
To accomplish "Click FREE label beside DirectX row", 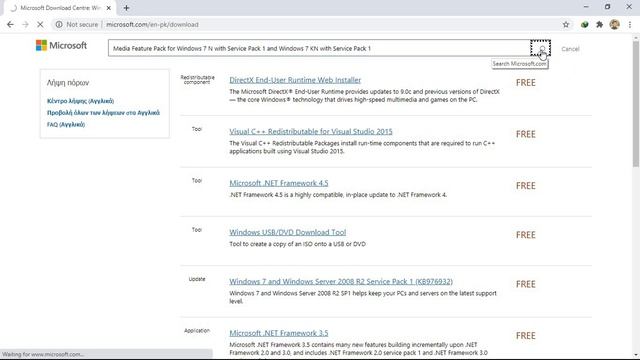I will click(526, 83).
